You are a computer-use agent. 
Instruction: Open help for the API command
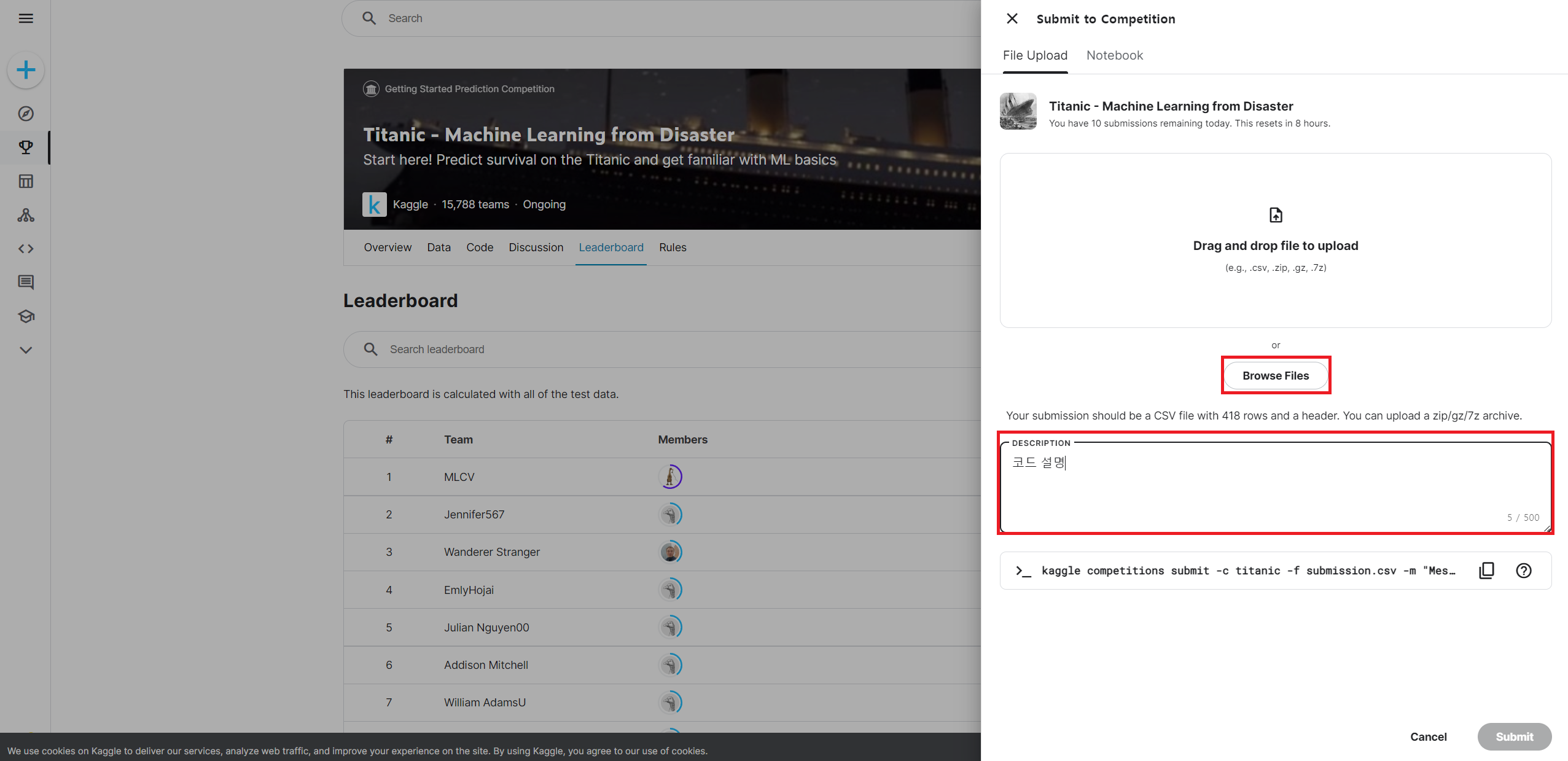[1523, 571]
